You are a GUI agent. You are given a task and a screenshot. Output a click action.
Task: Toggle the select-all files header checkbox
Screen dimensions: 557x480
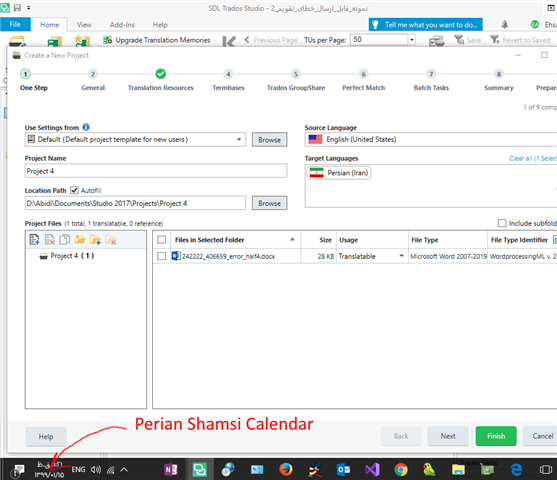pyautogui.click(x=162, y=240)
